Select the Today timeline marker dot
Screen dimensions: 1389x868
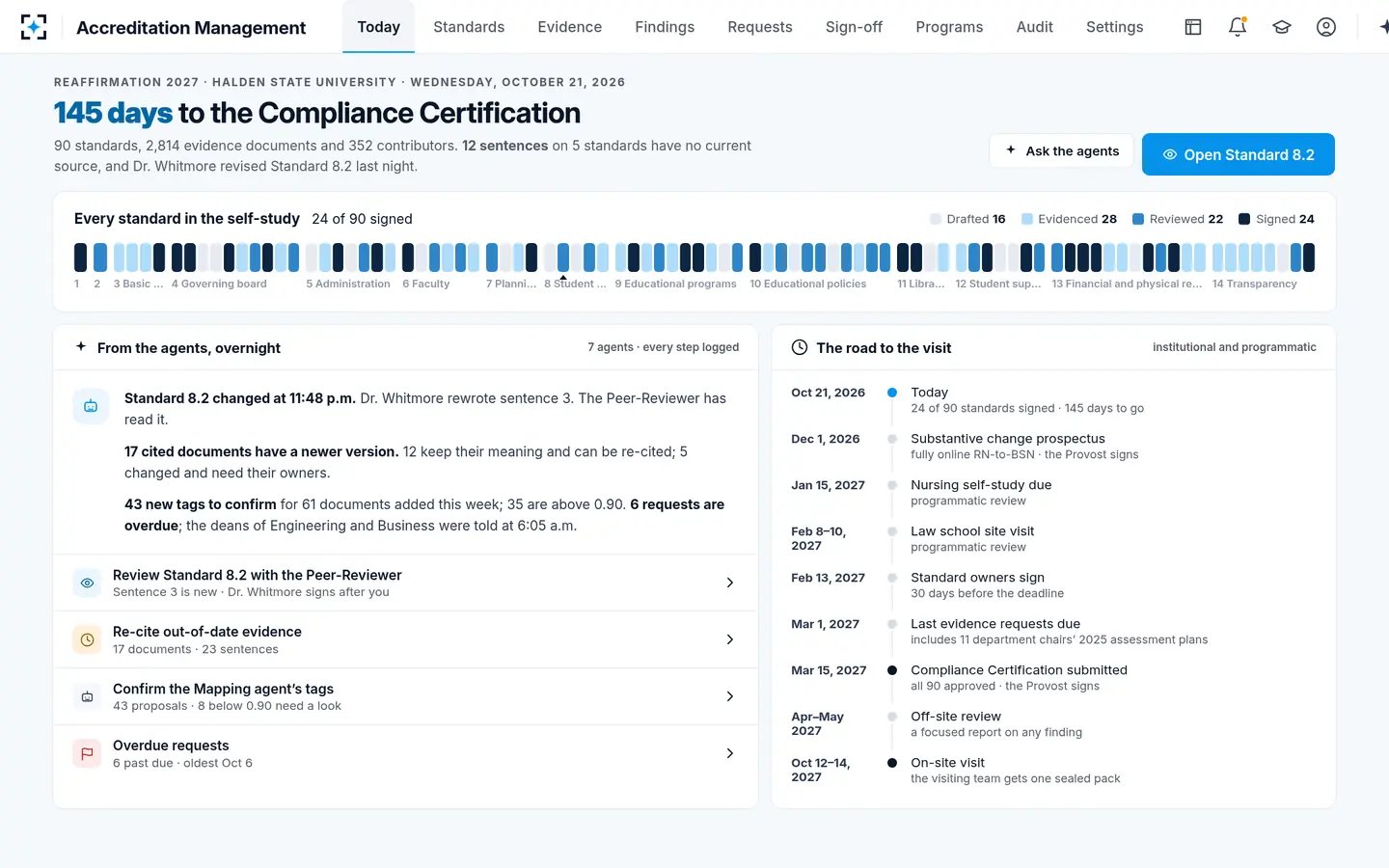(892, 393)
